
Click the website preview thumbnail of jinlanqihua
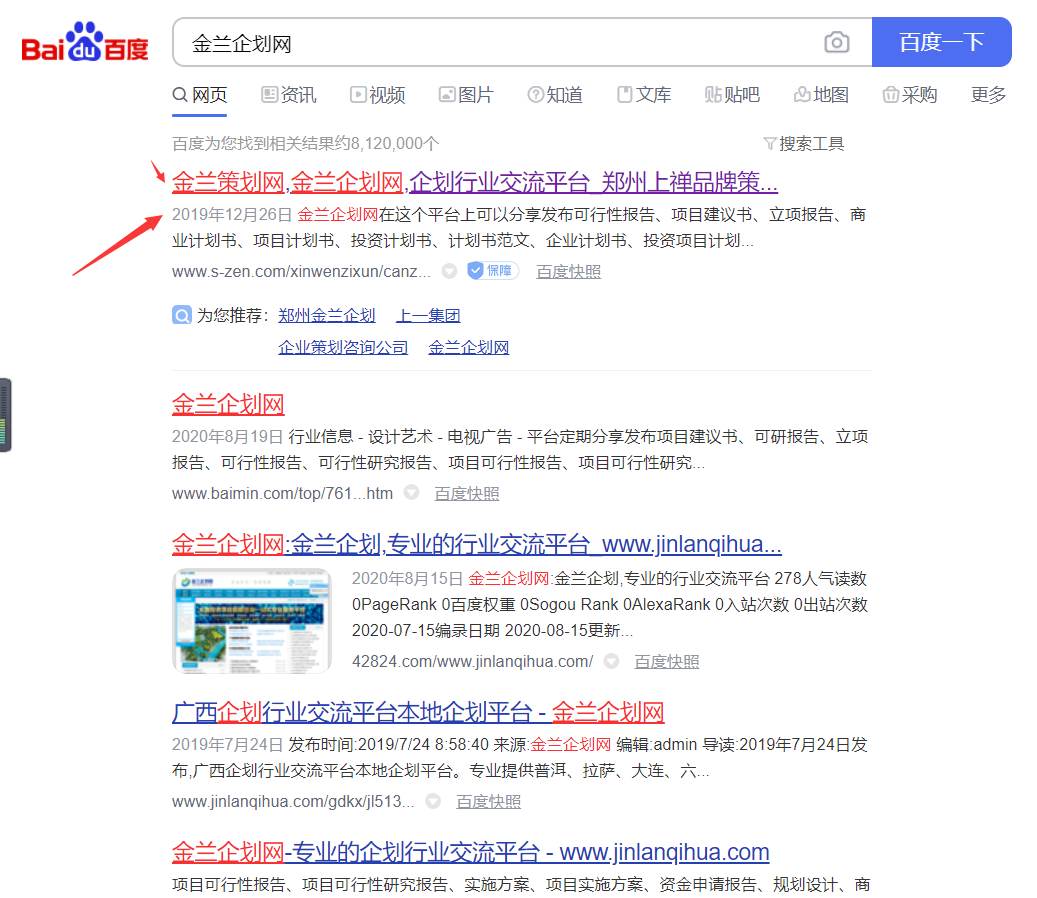click(x=252, y=621)
